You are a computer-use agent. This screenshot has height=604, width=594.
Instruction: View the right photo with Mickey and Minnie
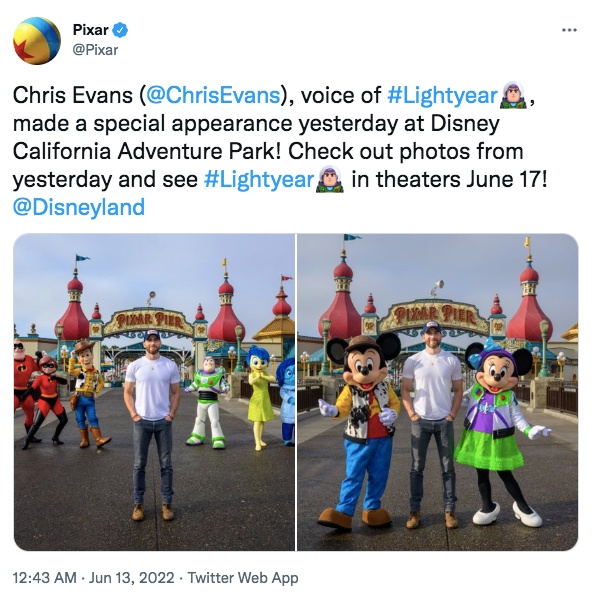(x=437, y=392)
